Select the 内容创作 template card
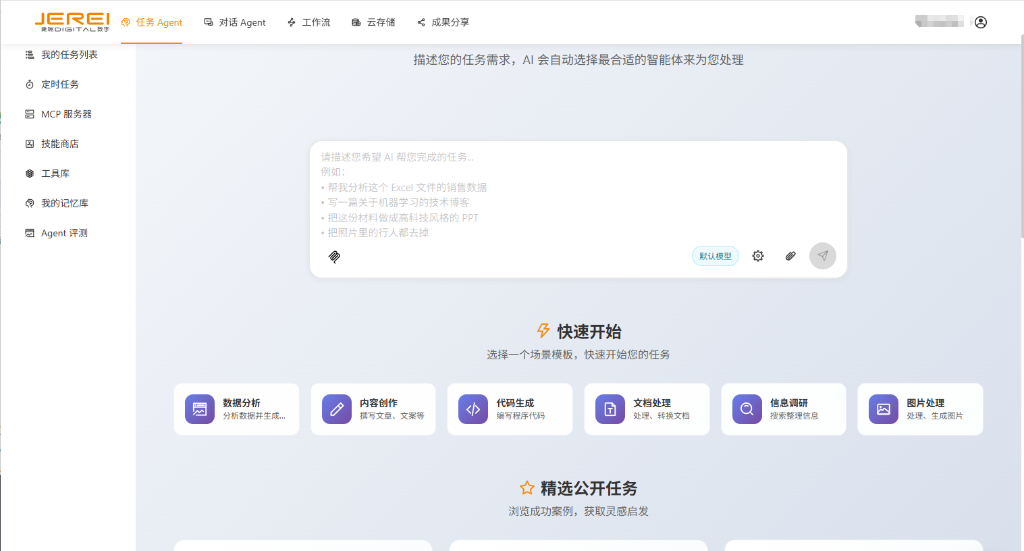1024x551 pixels. pyautogui.click(x=373, y=409)
